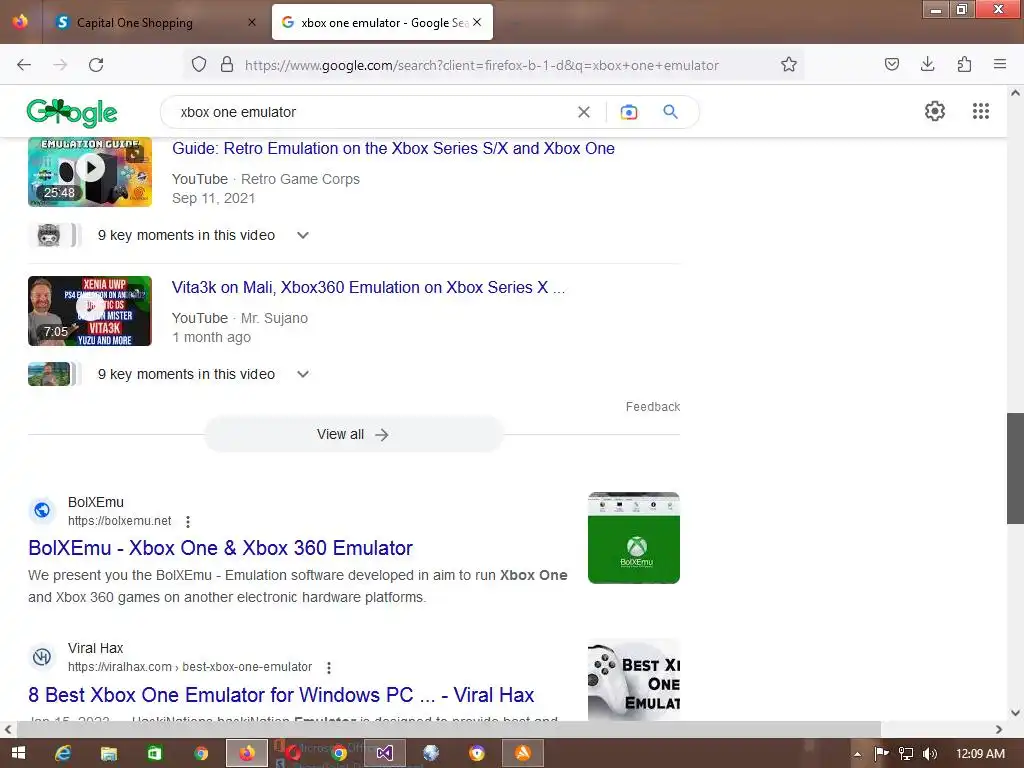Click the horizontal scrollbar thumb
Screen dimensions: 1024x768
(448, 729)
